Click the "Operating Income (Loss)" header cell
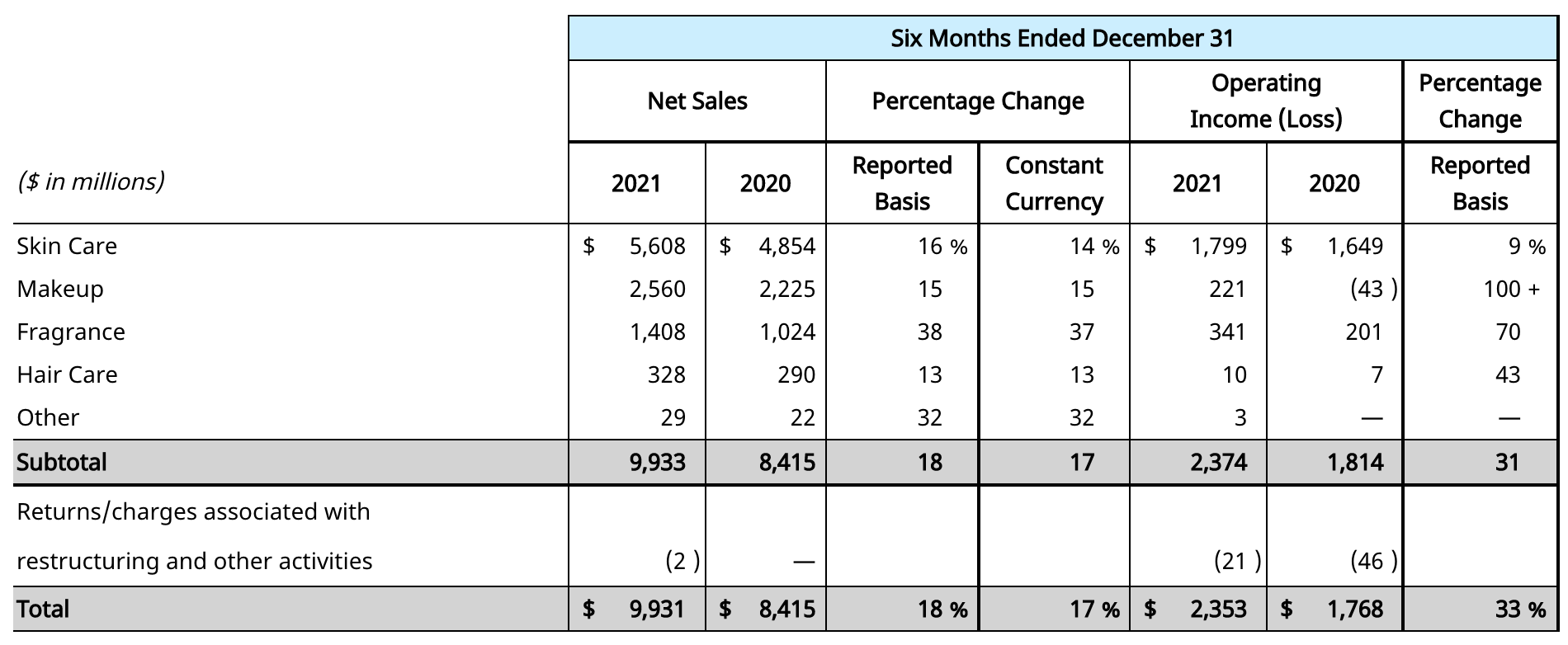This screenshot has width=1568, height=645. [1265, 101]
